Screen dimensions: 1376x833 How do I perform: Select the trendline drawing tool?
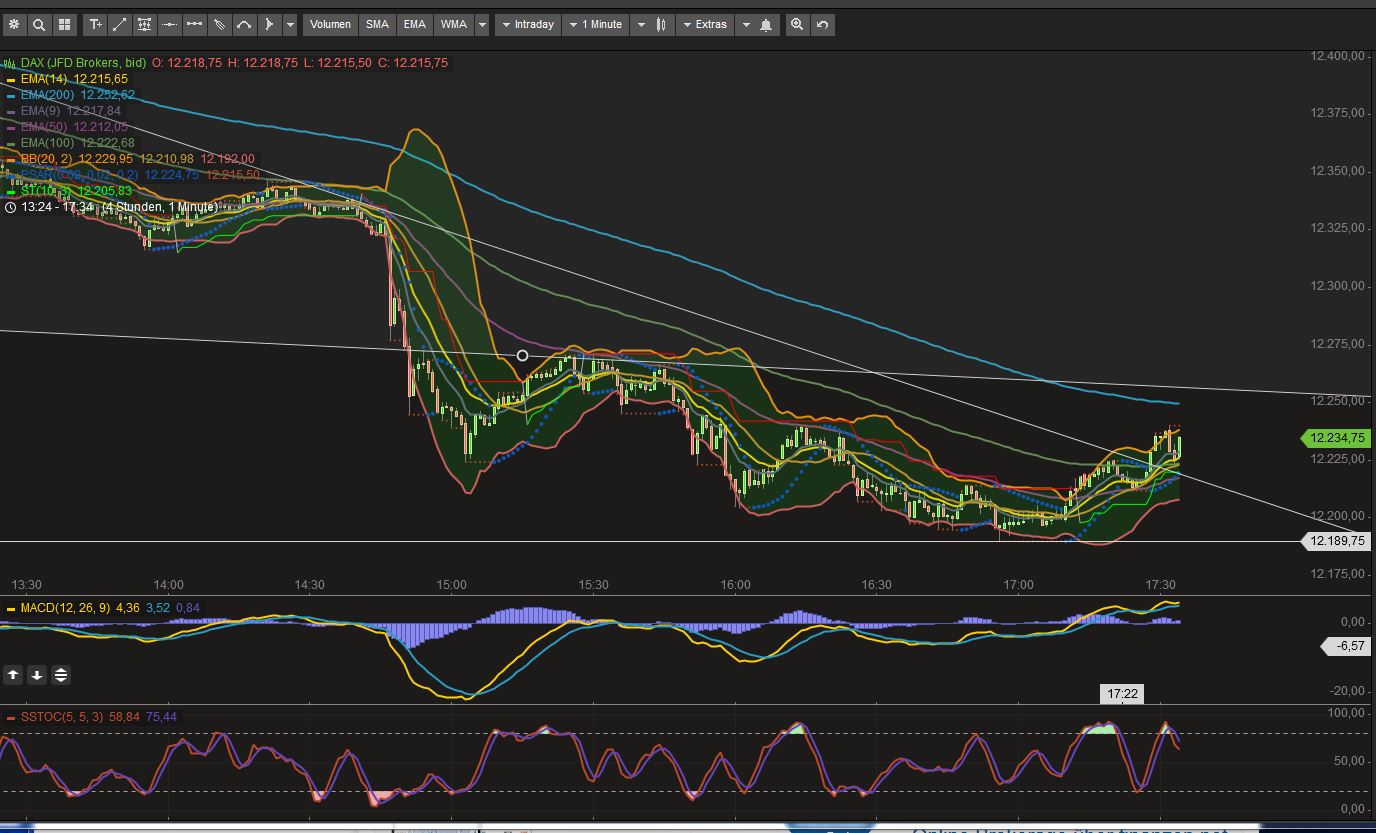click(121, 24)
